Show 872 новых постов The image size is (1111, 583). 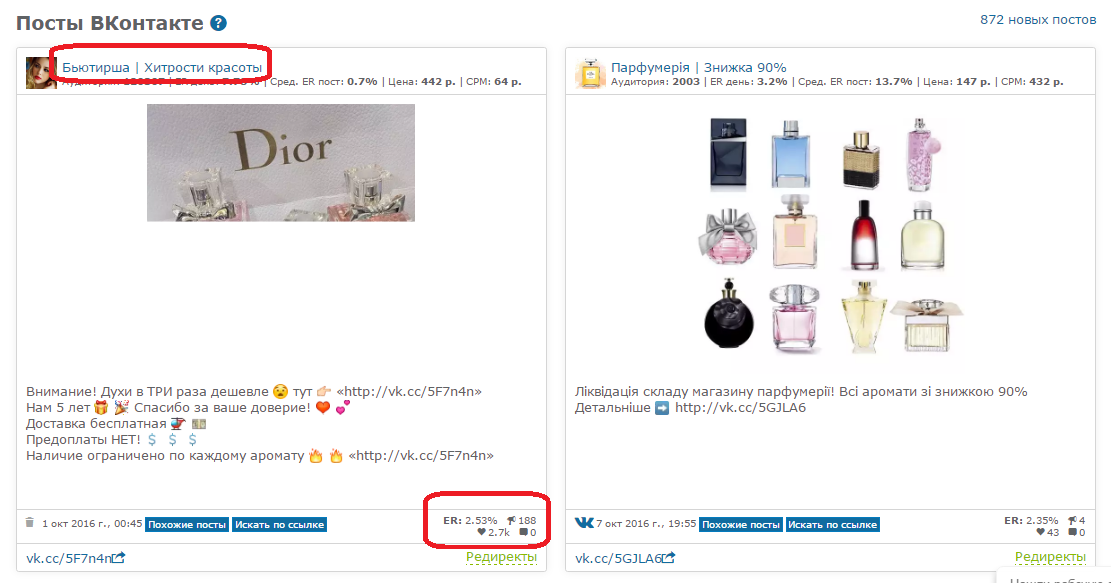point(1038,20)
